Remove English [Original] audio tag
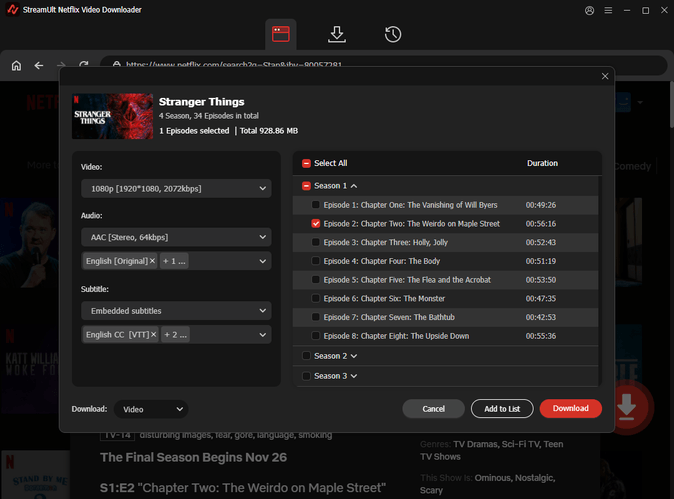Image resolution: width=674 pixels, height=499 pixels. [x=152, y=261]
